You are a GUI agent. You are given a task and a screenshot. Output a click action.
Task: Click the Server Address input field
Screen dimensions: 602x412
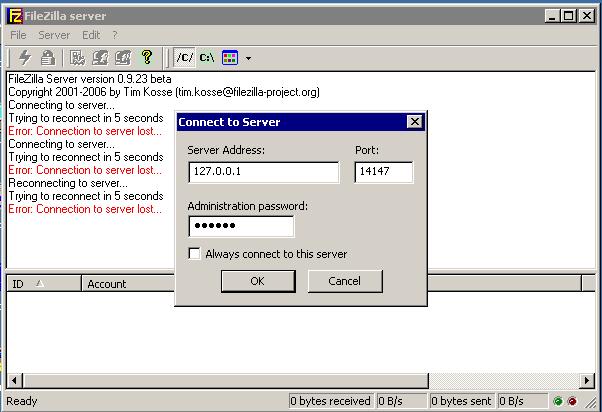point(264,172)
